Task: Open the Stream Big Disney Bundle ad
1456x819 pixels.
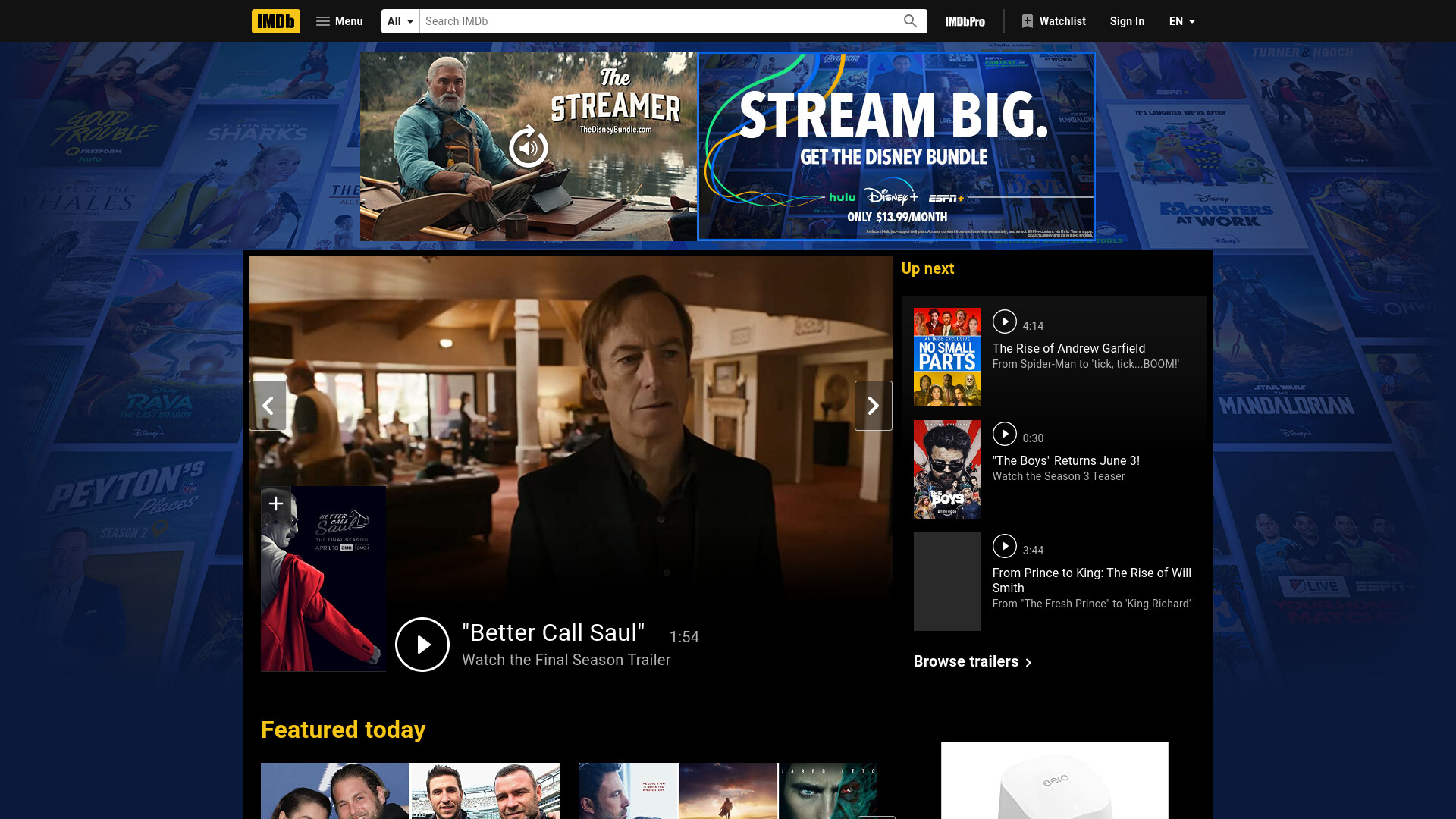Action: point(896,146)
